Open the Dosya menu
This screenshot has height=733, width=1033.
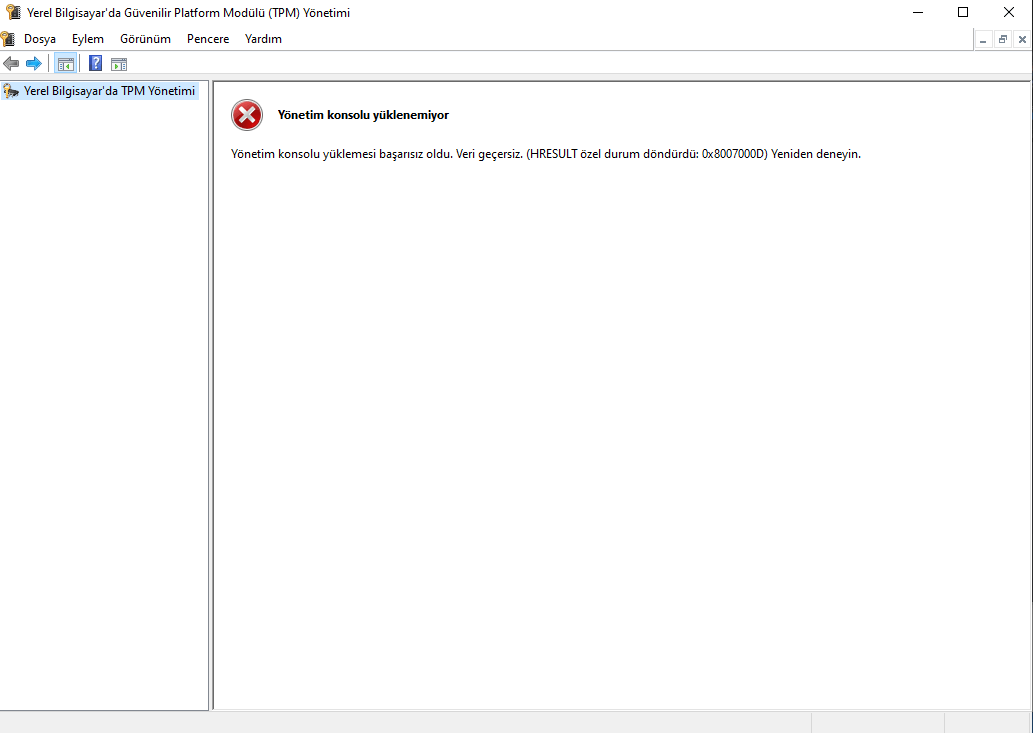(40, 39)
